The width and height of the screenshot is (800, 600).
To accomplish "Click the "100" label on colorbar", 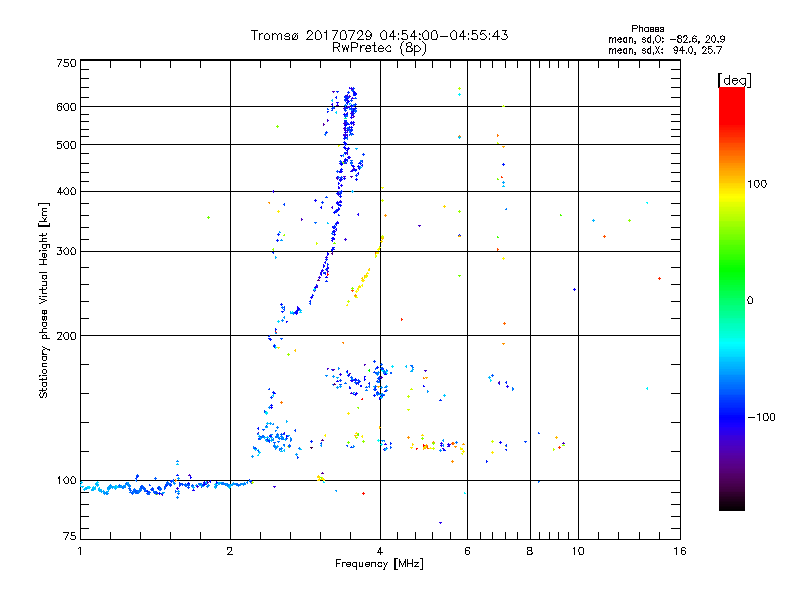I will tap(757, 184).
